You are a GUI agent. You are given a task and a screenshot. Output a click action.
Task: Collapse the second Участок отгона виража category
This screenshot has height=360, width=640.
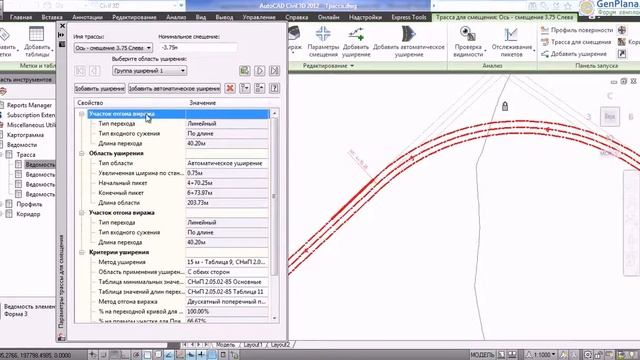tap(82, 213)
